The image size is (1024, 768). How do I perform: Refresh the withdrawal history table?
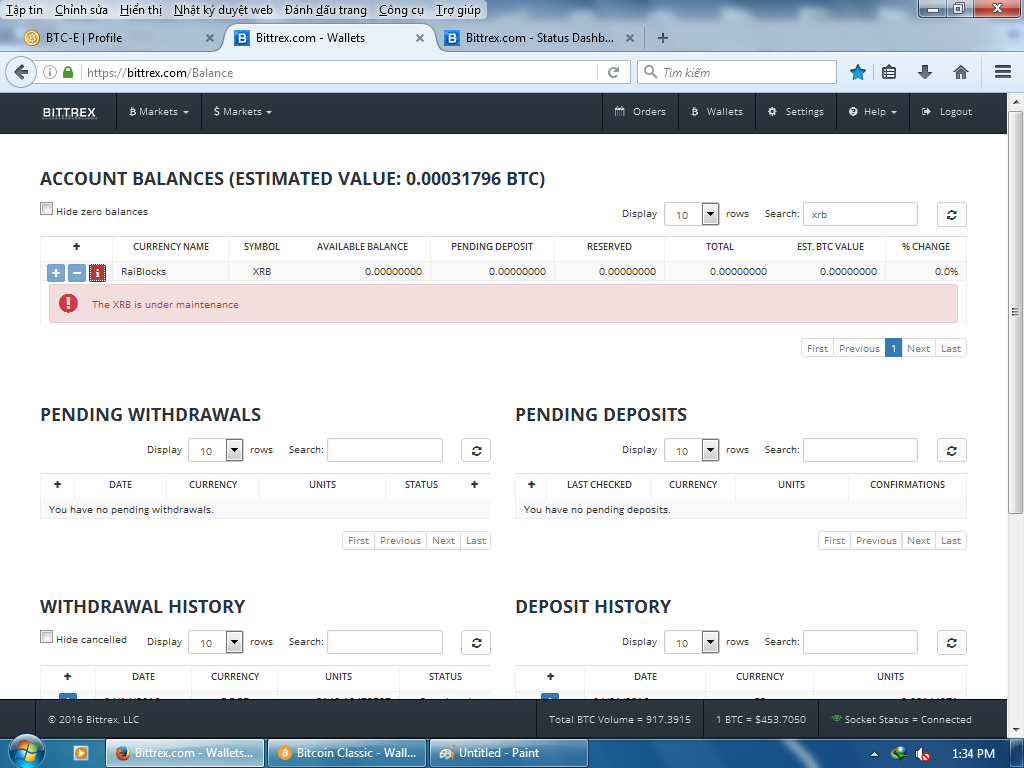click(x=476, y=642)
